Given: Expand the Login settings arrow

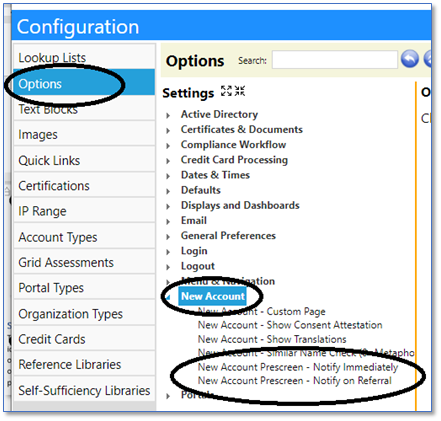Looking at the screenshot, I should [x=168, y=252].
